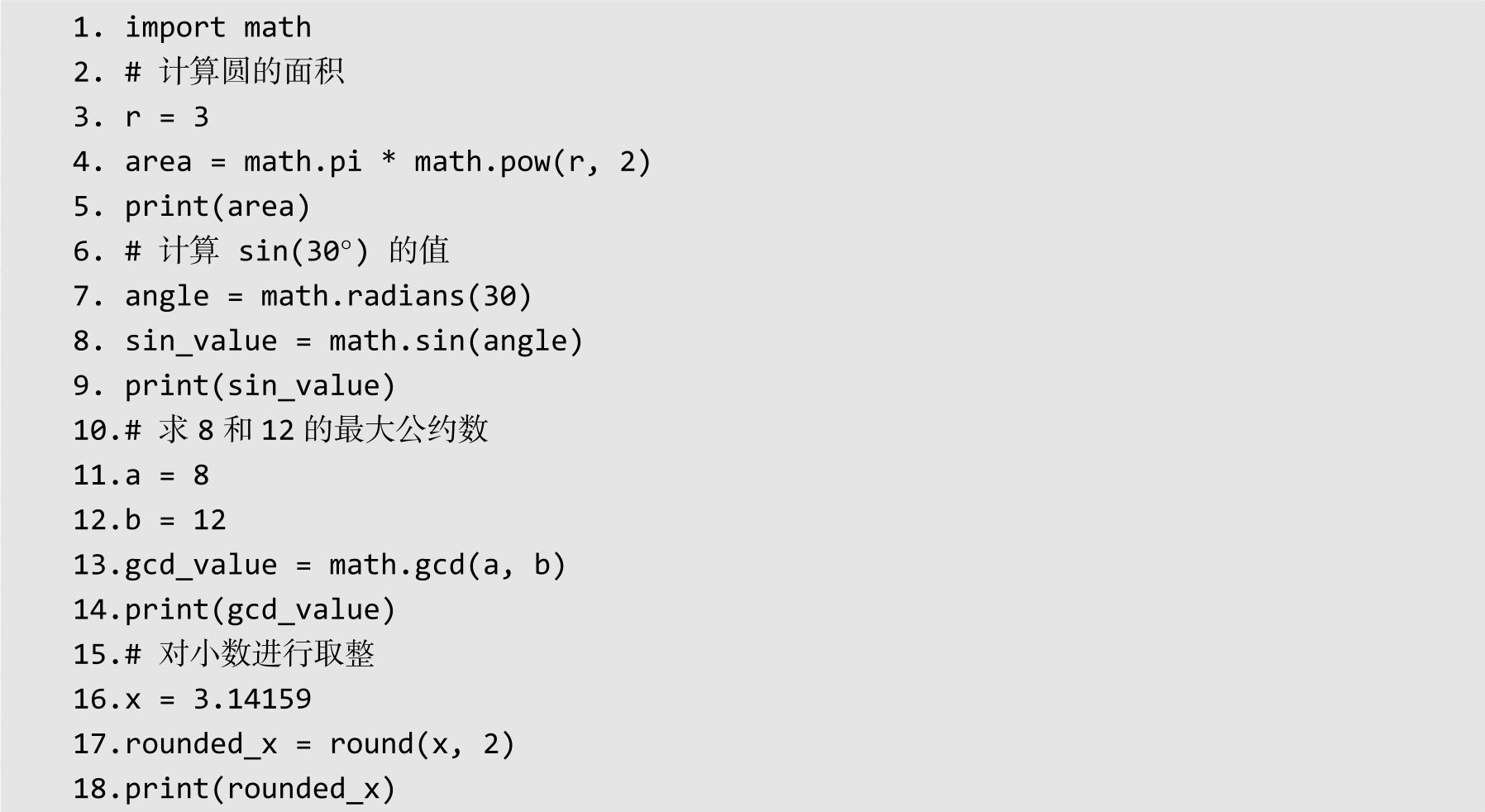
Task: Click 'print(rounded_x)' statement
Action: [260, 789]
